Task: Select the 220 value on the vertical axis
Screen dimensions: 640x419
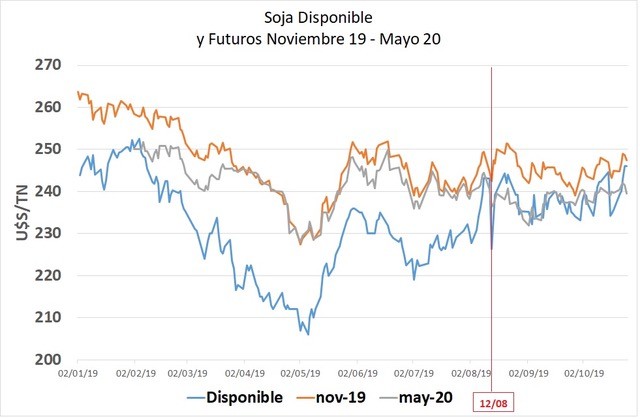Action: (x=49, y=275)
